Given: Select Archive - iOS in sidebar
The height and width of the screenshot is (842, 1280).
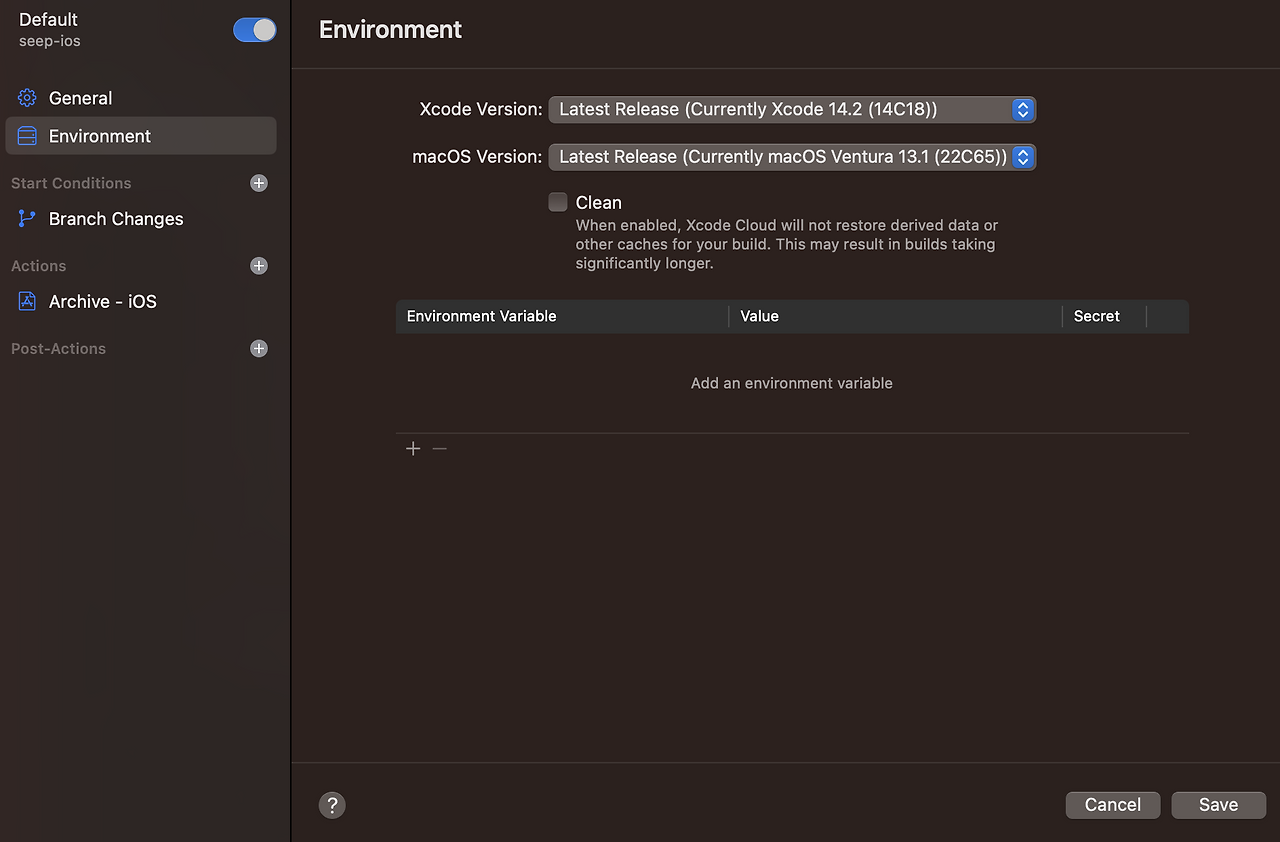Looking at the screenshot, I should 103,301.
